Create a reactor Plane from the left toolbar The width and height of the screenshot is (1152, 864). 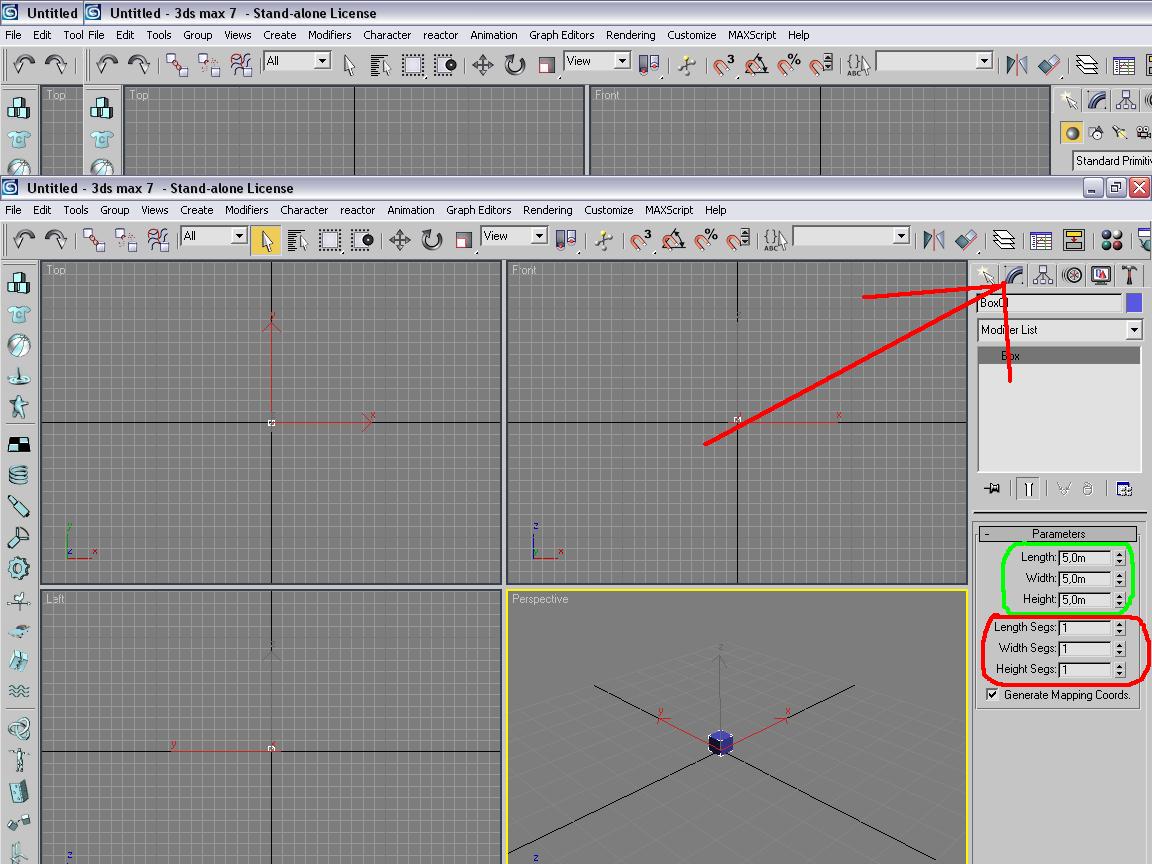(18, 444)
